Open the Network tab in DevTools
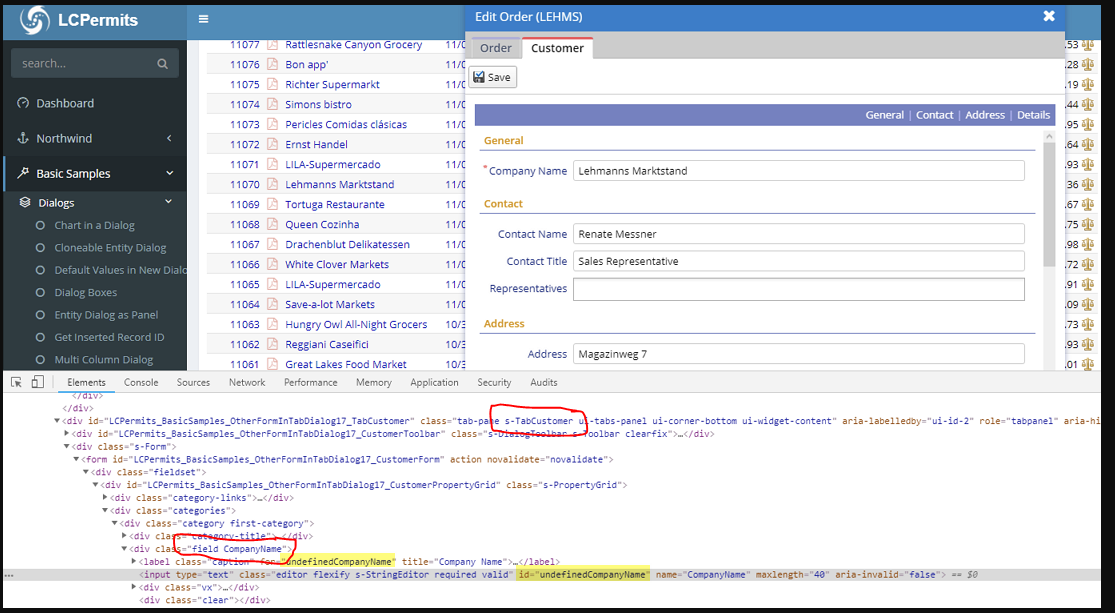Image resolution: width=1115 pixels, height=613 pixels. [x=247, y=382]
